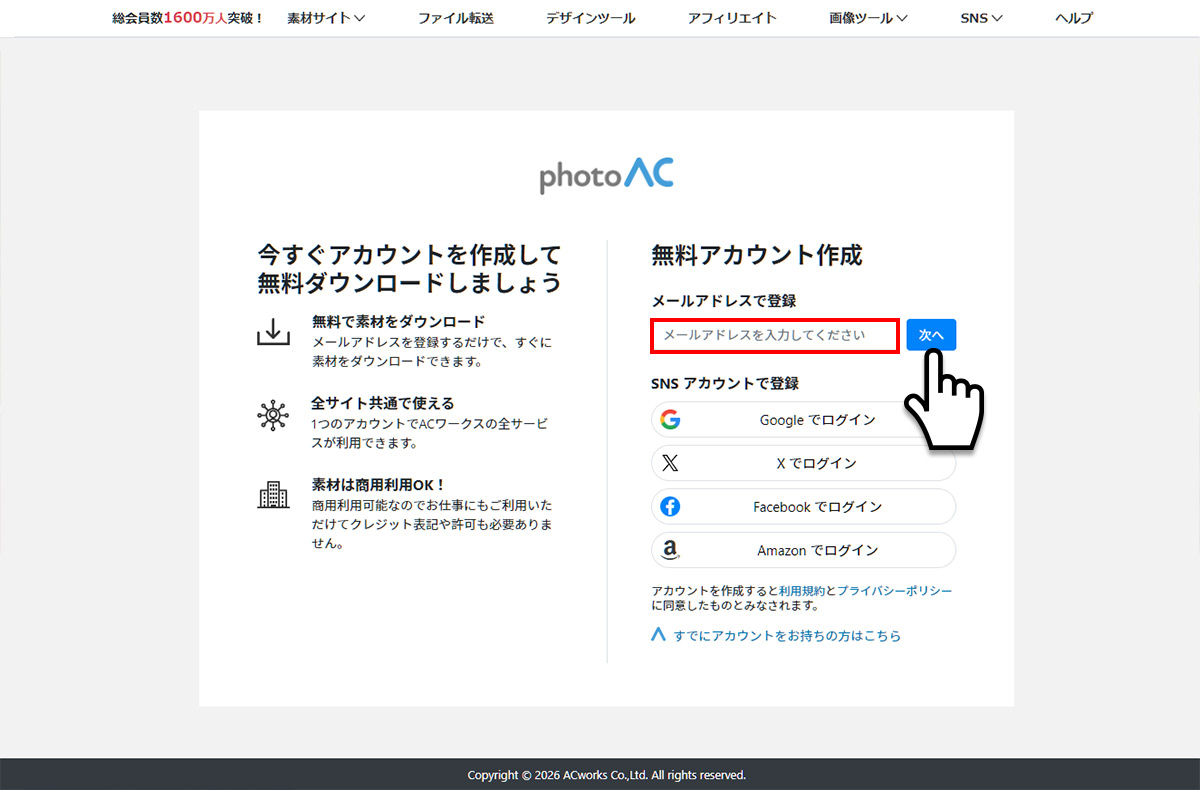Image resolution: width=1200 pixels, height=790 pixels.
Task: Click the X logo icon
Action: 670,463
